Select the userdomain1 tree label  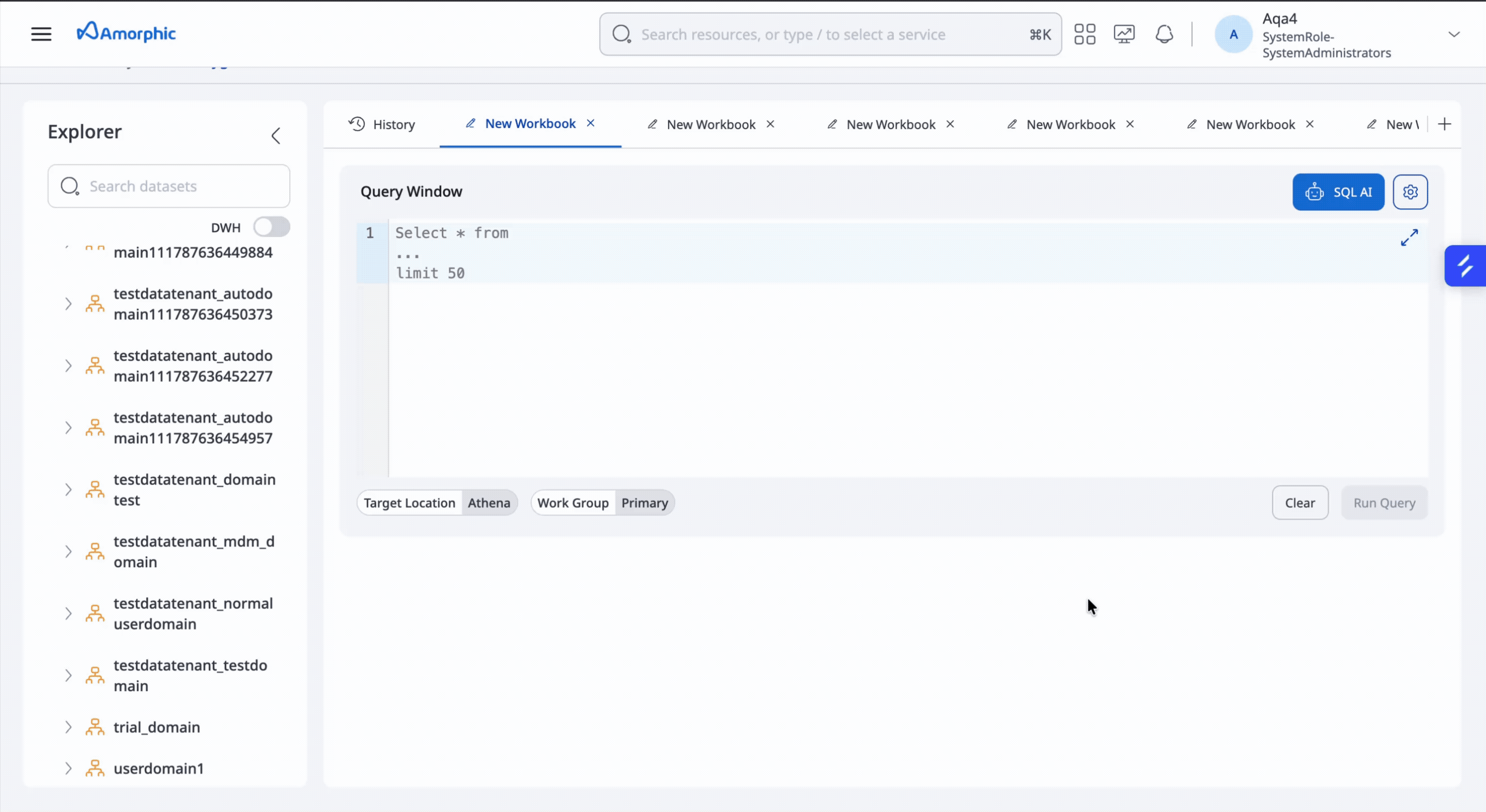click(x=159, y=768)
